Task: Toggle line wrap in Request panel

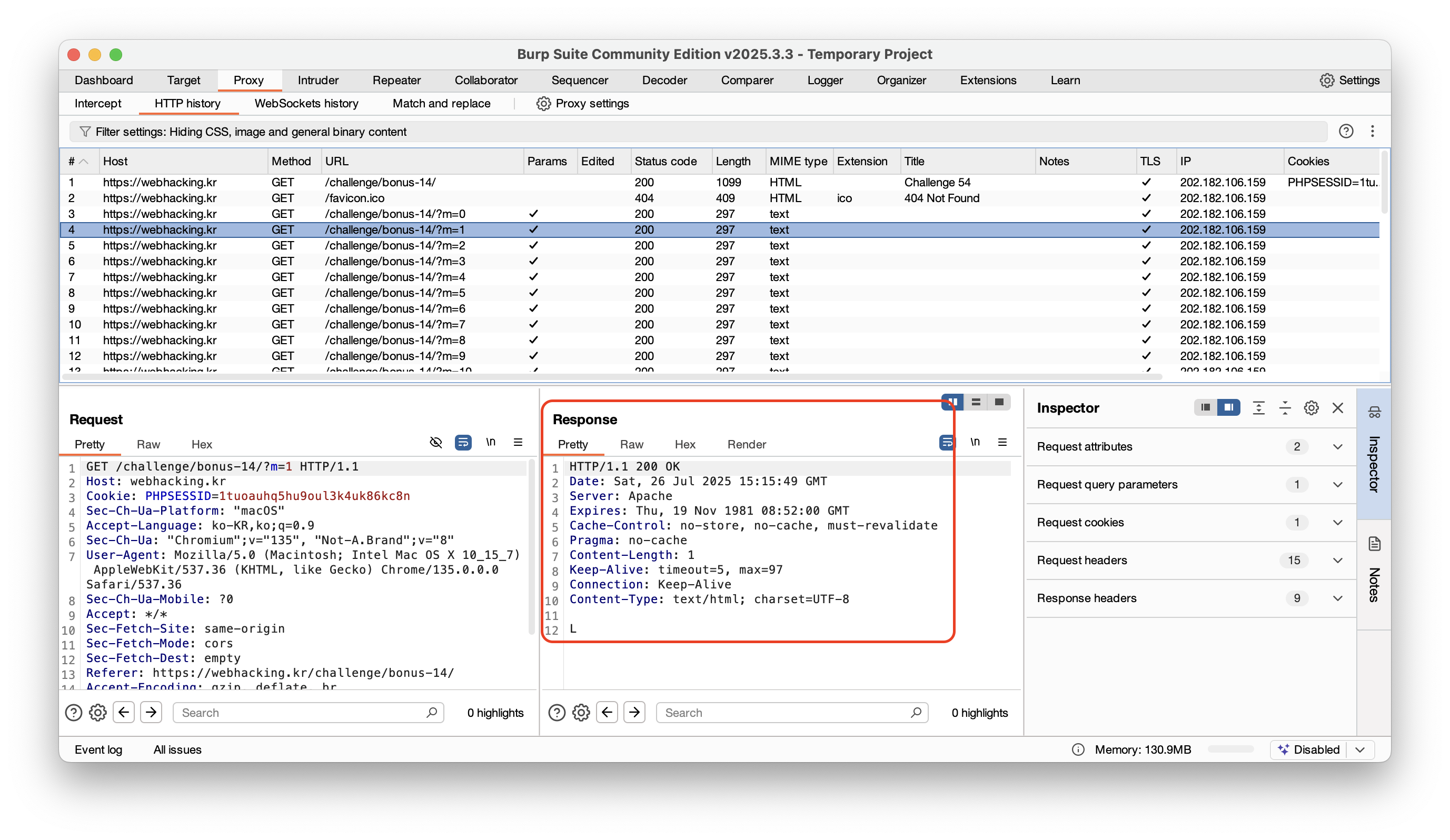Action: pyautogui.click(x=463, y=443)
